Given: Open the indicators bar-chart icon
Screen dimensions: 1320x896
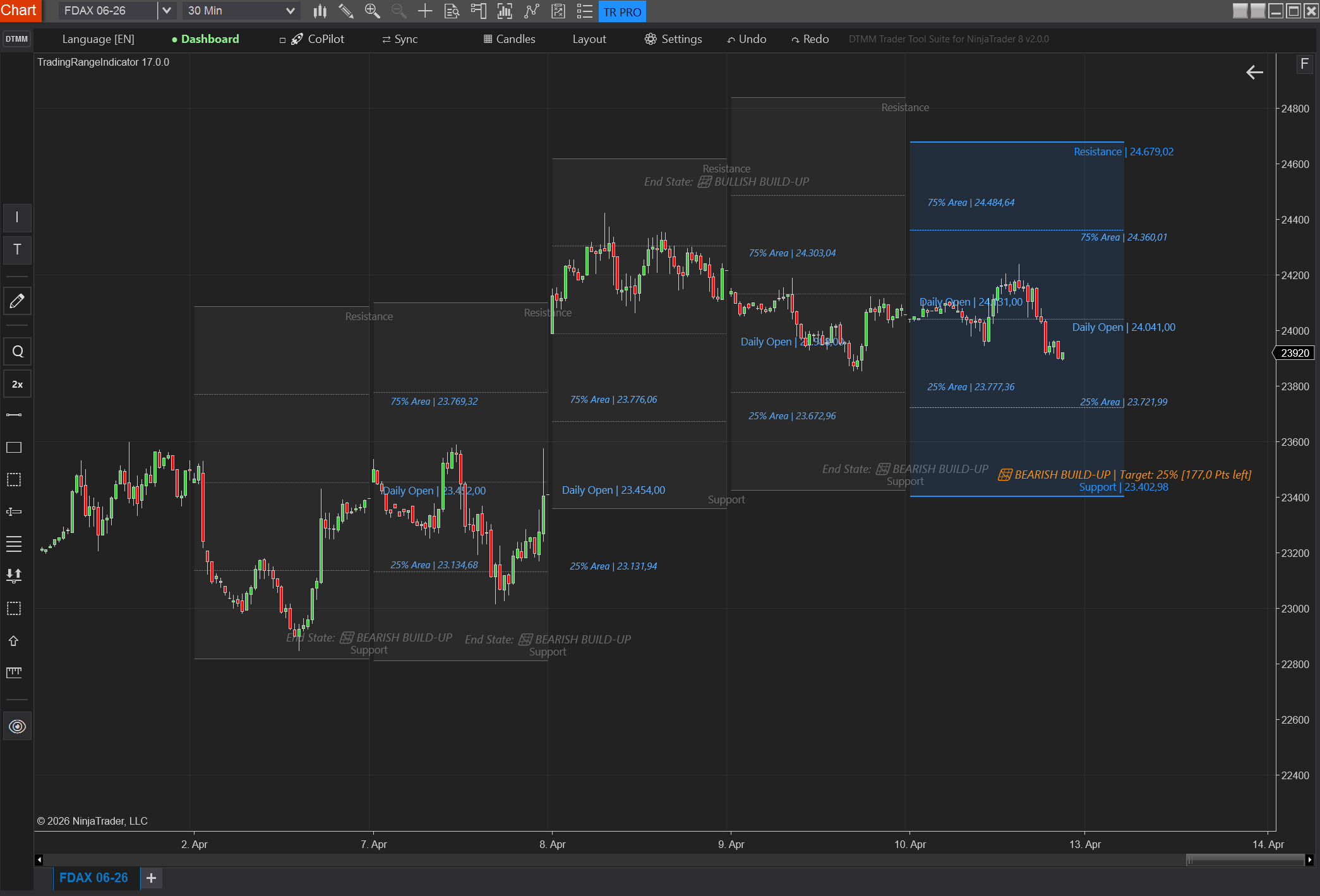Looking at the screenshot, I should pyautogui.click(x=505, y=11).
